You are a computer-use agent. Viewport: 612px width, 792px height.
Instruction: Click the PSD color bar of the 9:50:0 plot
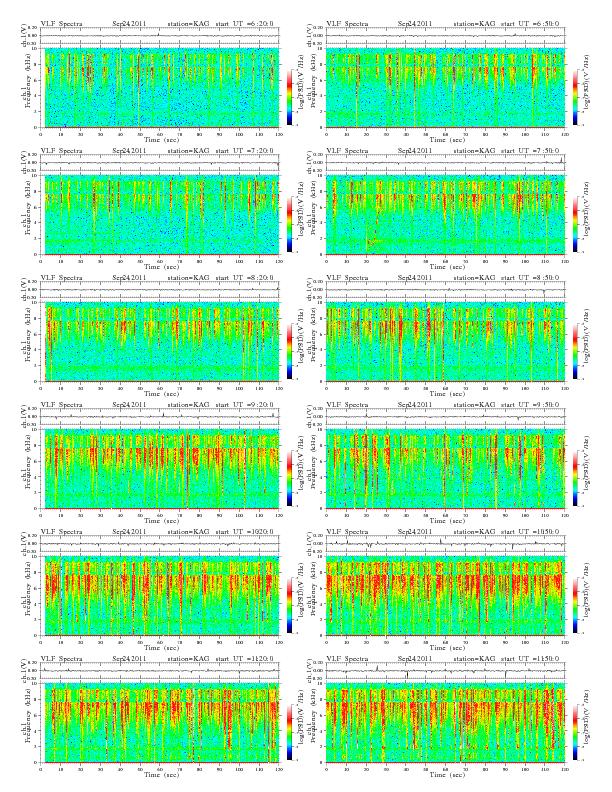pos(576,478)
